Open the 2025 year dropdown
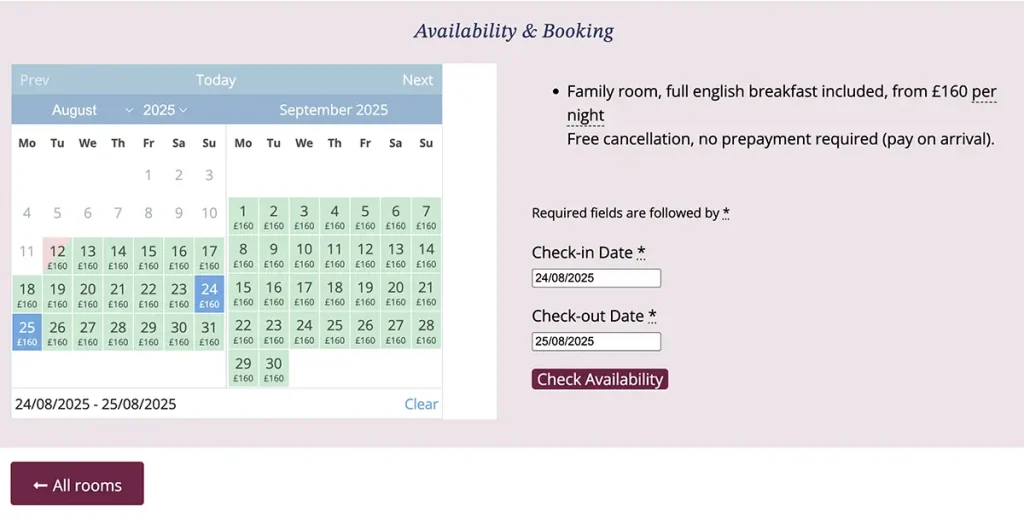 (x=165, y=110)
